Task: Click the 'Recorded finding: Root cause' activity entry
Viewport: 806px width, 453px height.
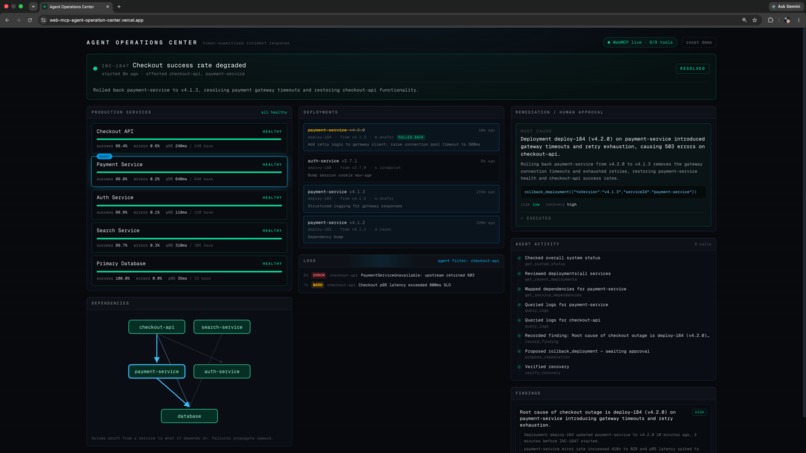Action: pyautogui.click(x=617, y=335)
